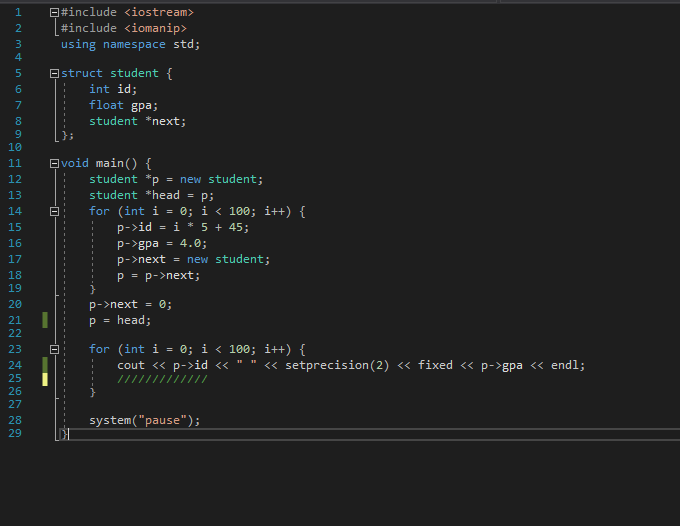The image size is (680, 526).
Task: Click line number 29 in the gutter
Action: pos(15,433)
